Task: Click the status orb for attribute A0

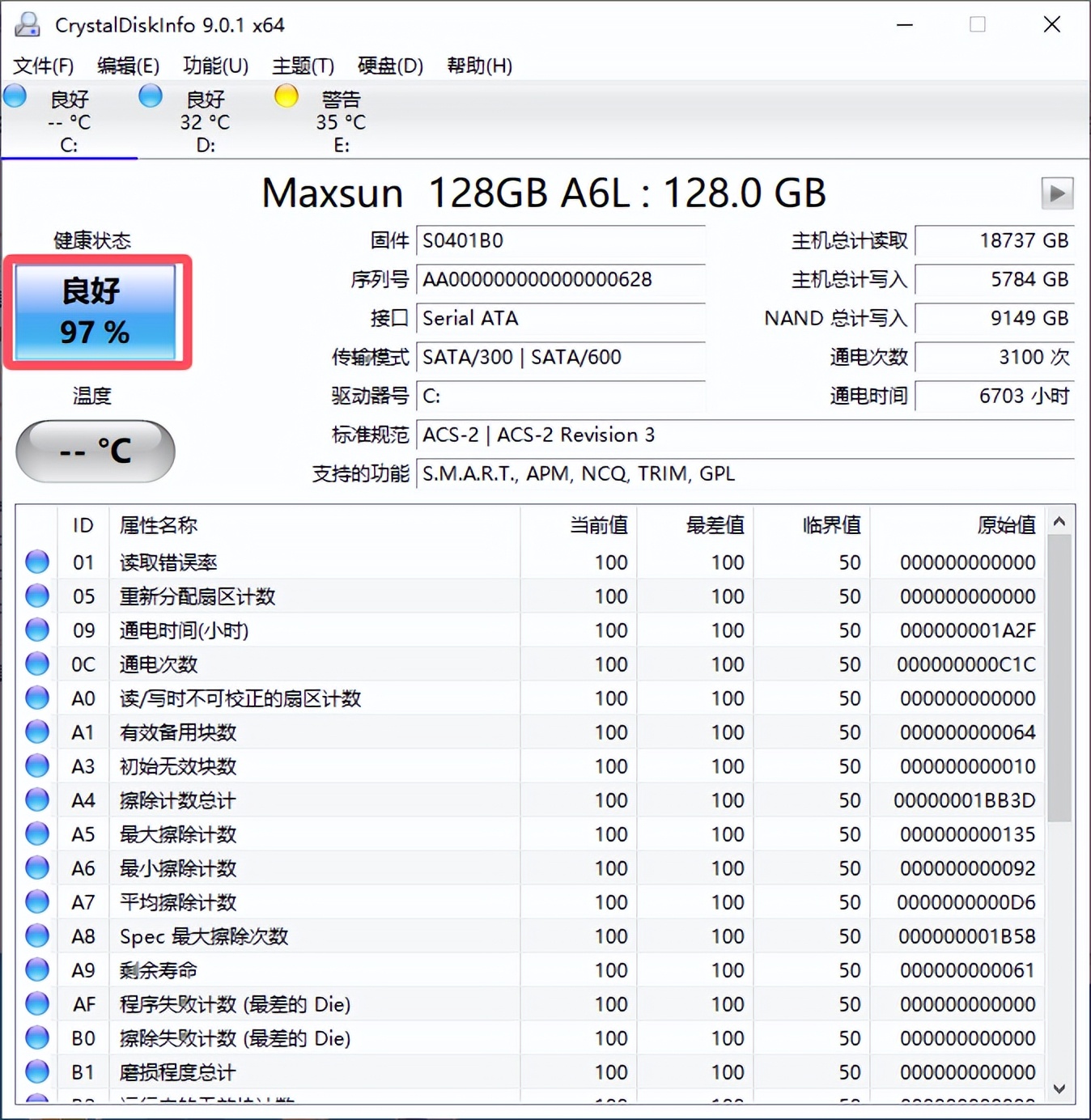Action: click(x=37, y=698)
